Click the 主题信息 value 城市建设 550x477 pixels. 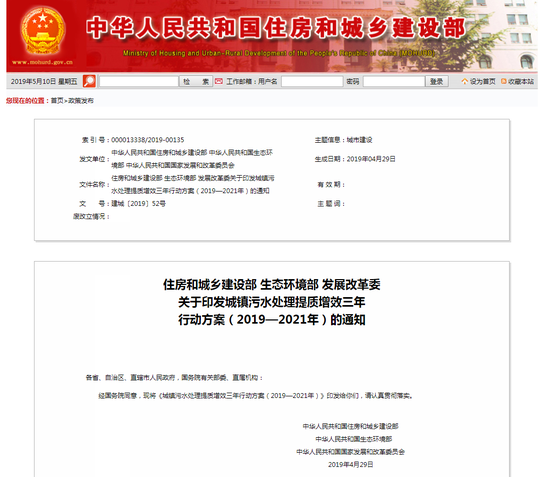click(359, 140)
